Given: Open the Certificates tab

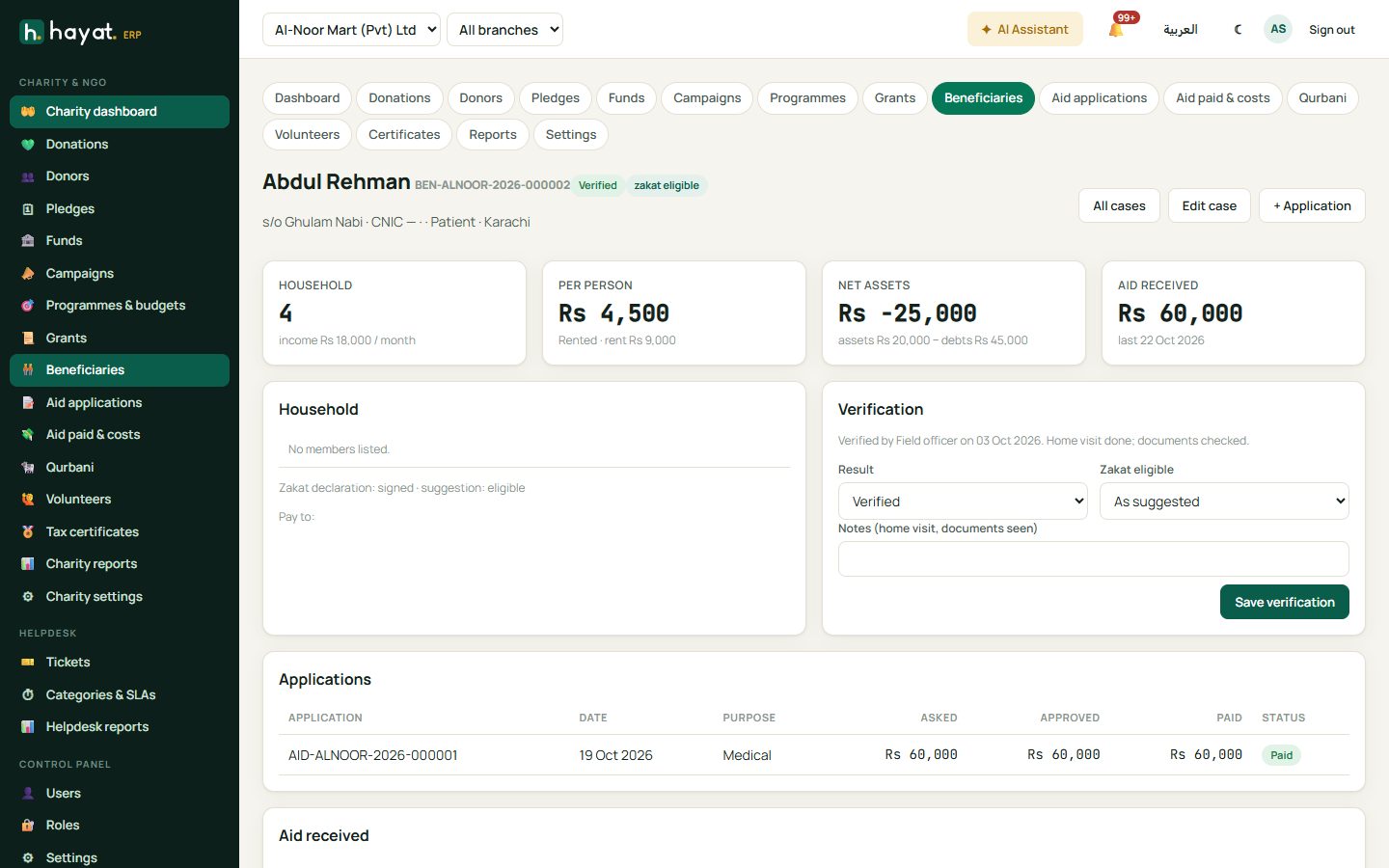Looking at the screenshot, I should (404, 135).
